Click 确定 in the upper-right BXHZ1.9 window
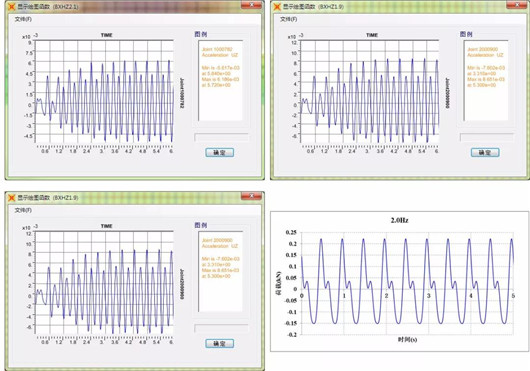Viewport: 530px width, 371px height. click(x=485, y=152)
